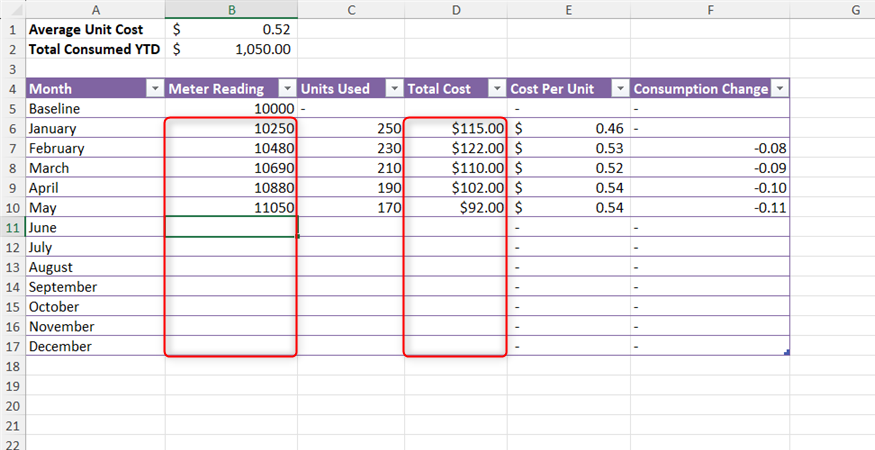Select column C header
The width and height of the screenshot is (875, 450).
click(x=351, y=9)
